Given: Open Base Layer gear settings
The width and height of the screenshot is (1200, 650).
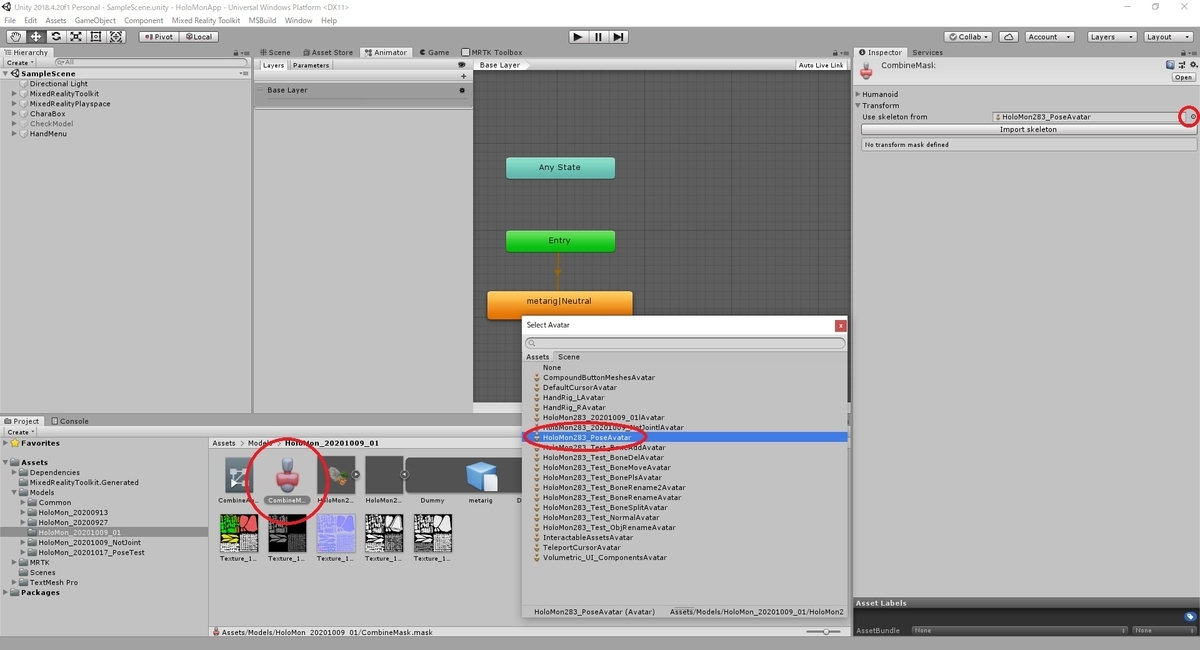Looking at the screenshot, I should [462, 90].
